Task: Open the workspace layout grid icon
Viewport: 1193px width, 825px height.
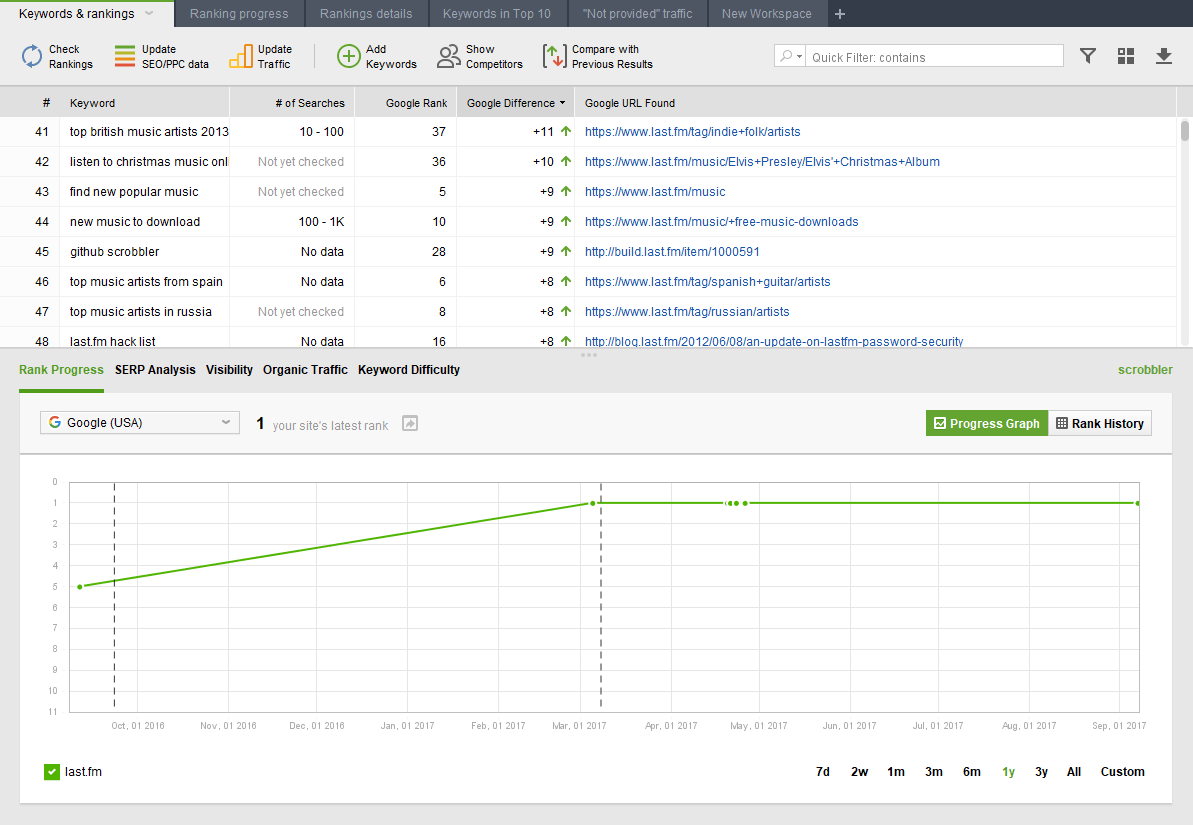Action: click(1125, 56)
